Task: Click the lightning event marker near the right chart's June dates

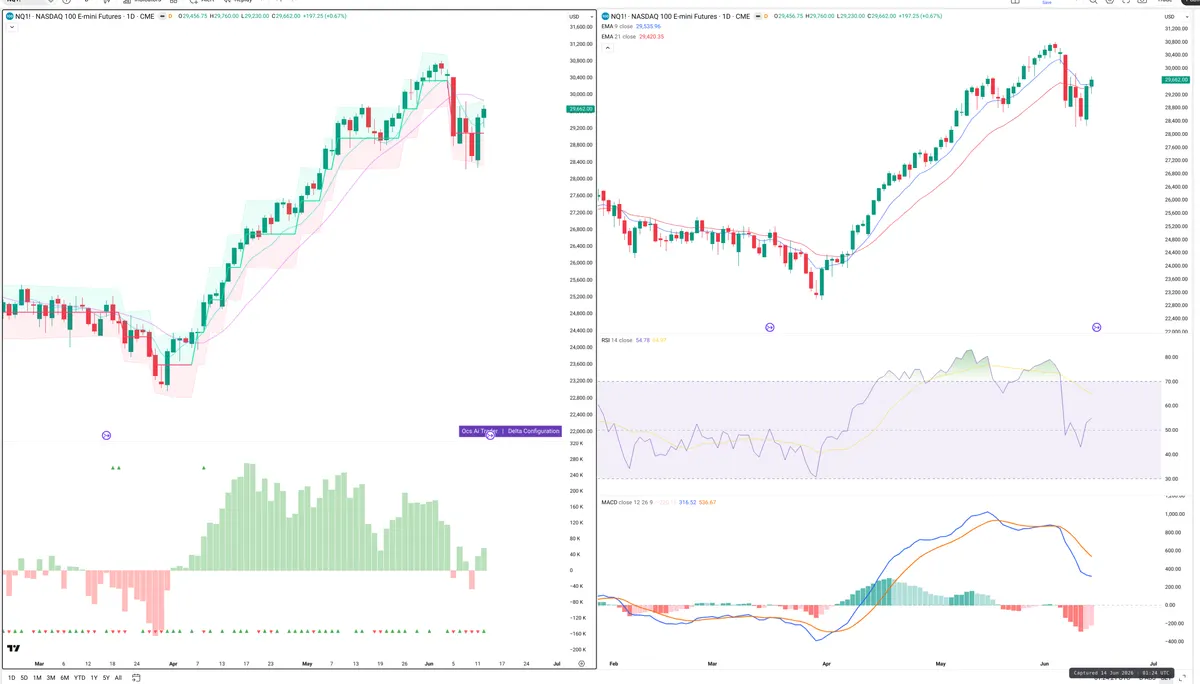Action: 1097,327
